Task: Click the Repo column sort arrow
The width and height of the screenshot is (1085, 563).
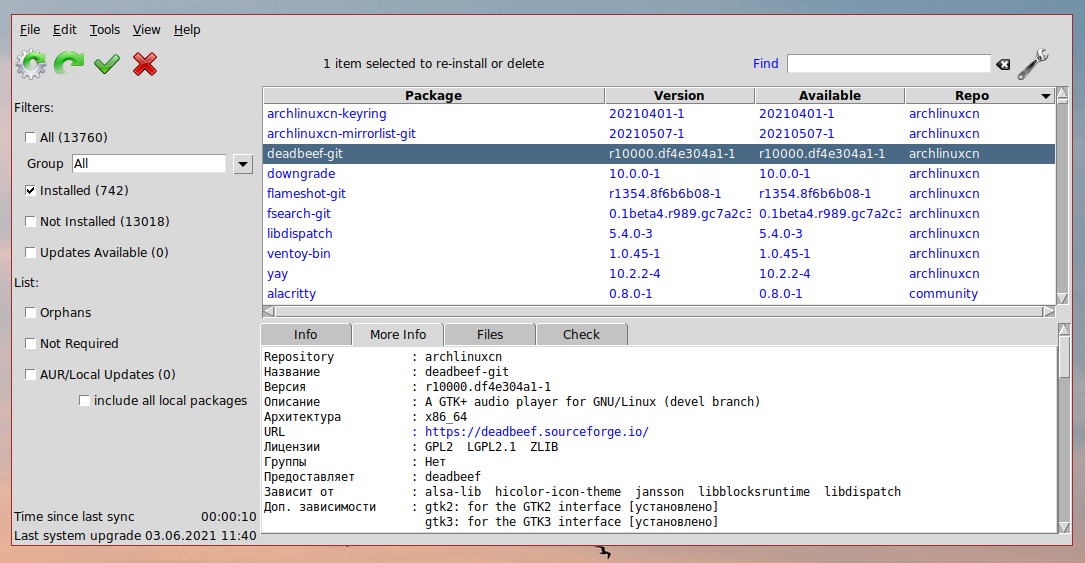Action: click(x=1046, y=96)
